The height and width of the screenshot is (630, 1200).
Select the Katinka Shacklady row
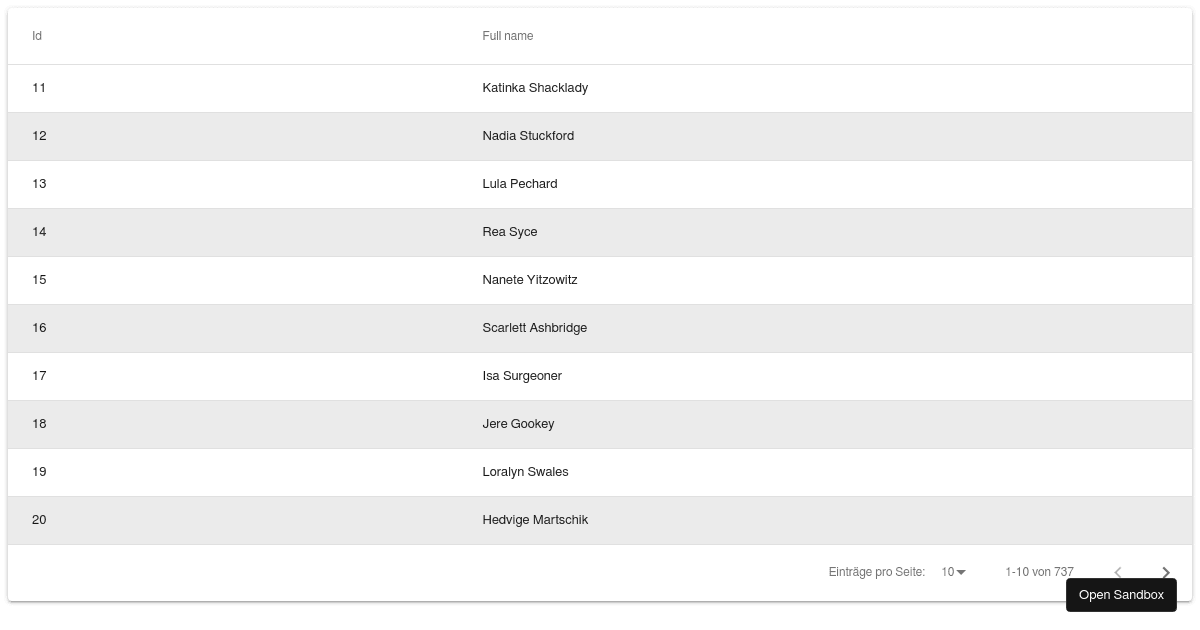click(535, 88)
